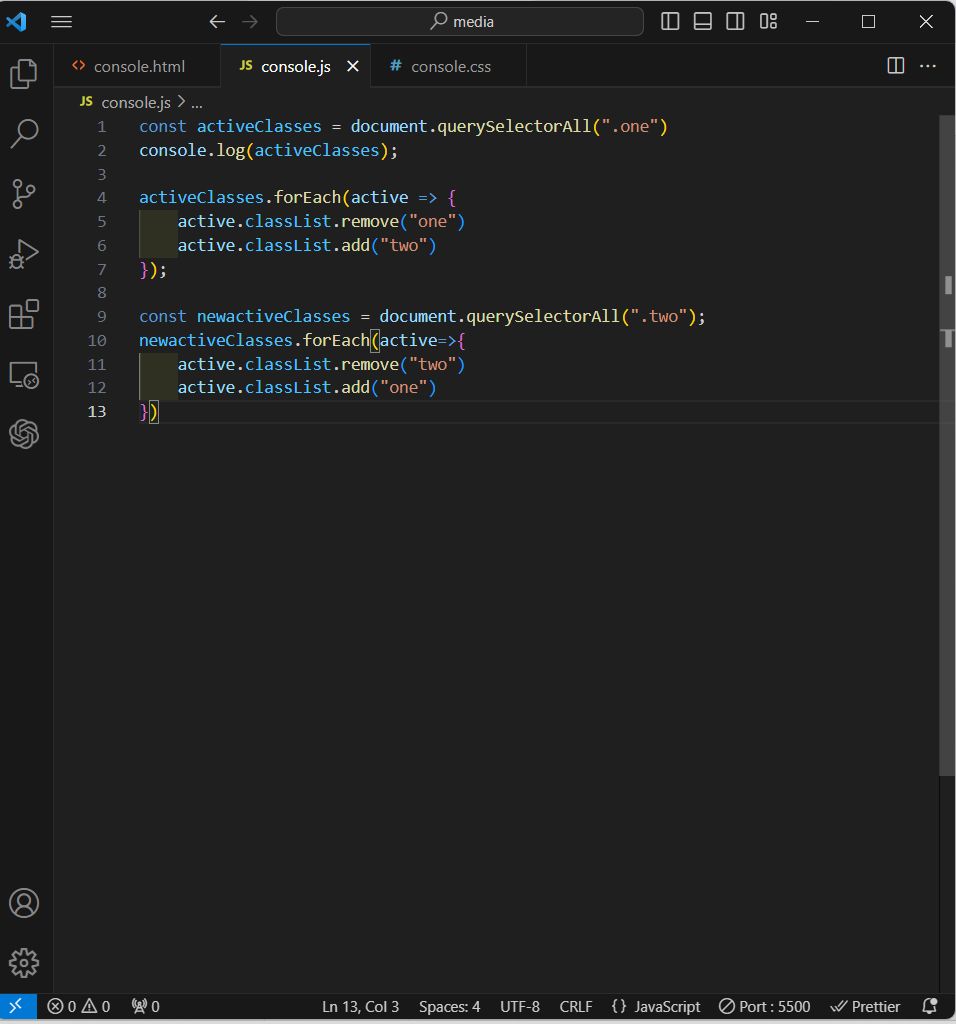Click the Port : 5500 Live Server button
Screen dimensions: 956x1024
[765, 1006]
